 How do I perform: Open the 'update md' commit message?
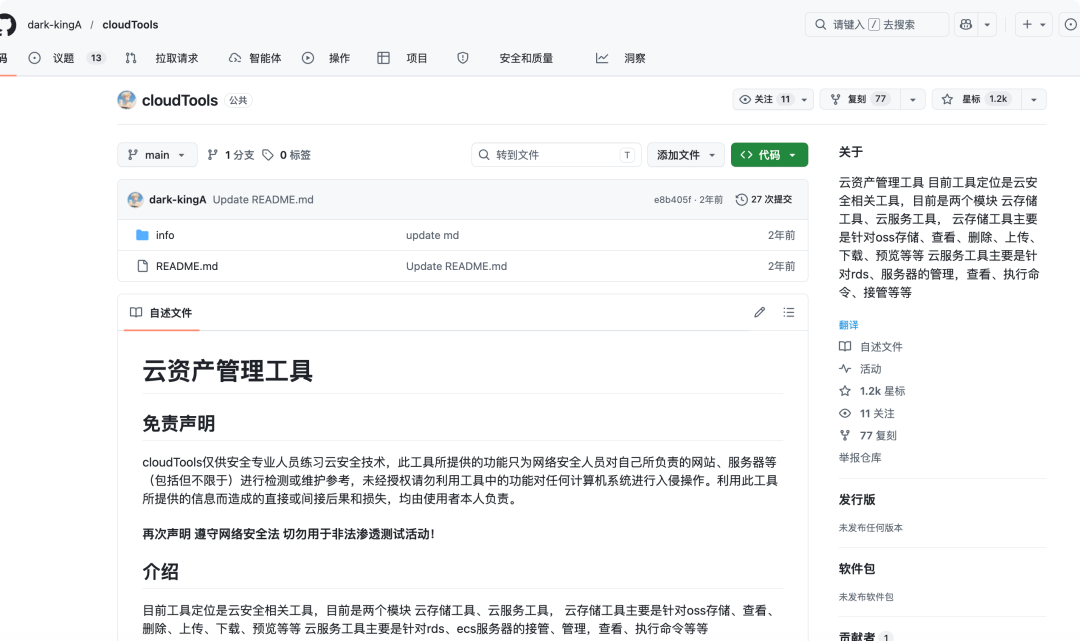click(x=433, y=235)
